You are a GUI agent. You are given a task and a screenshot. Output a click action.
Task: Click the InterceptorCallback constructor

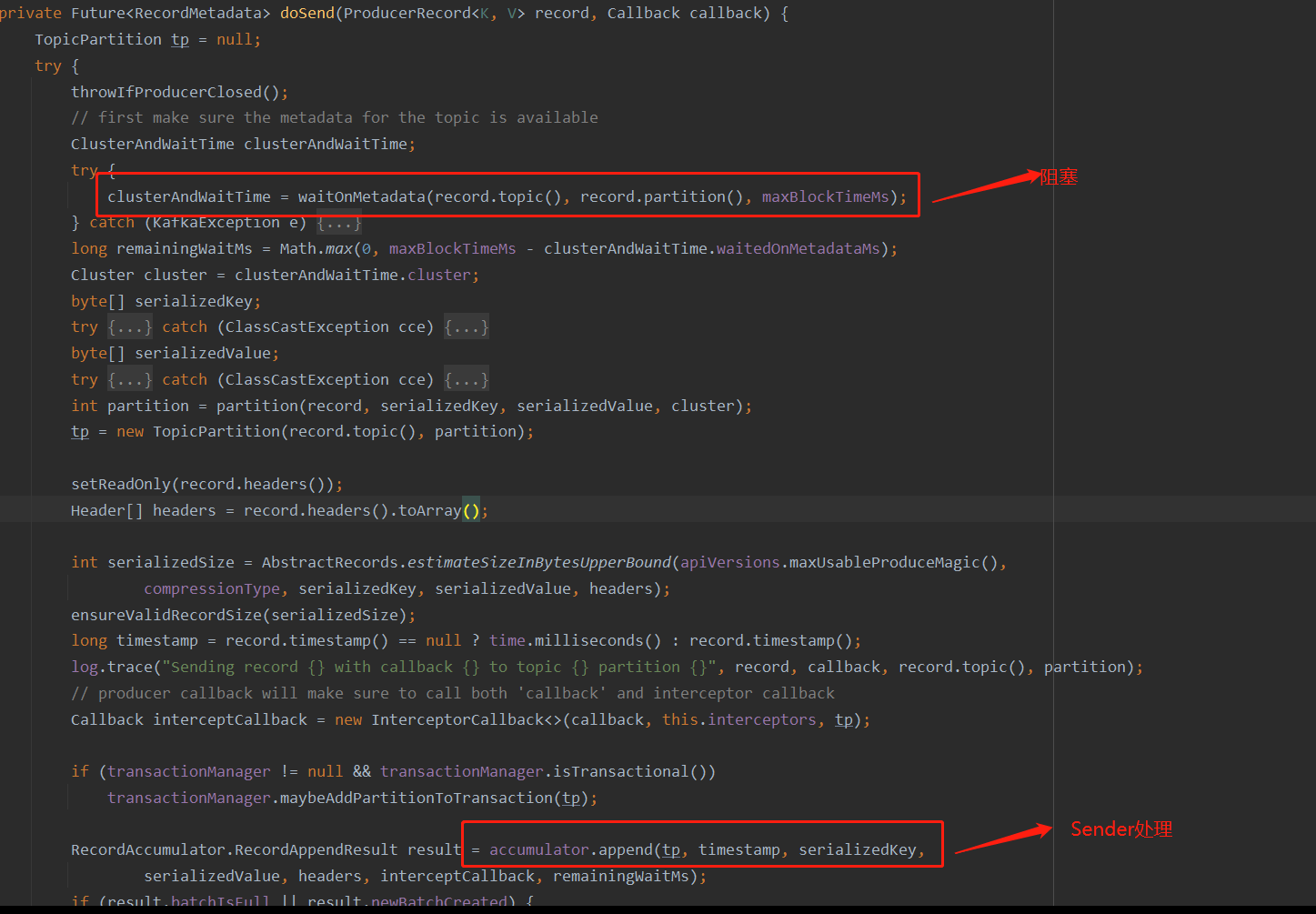pyautogui.click(x=457, y=720)
